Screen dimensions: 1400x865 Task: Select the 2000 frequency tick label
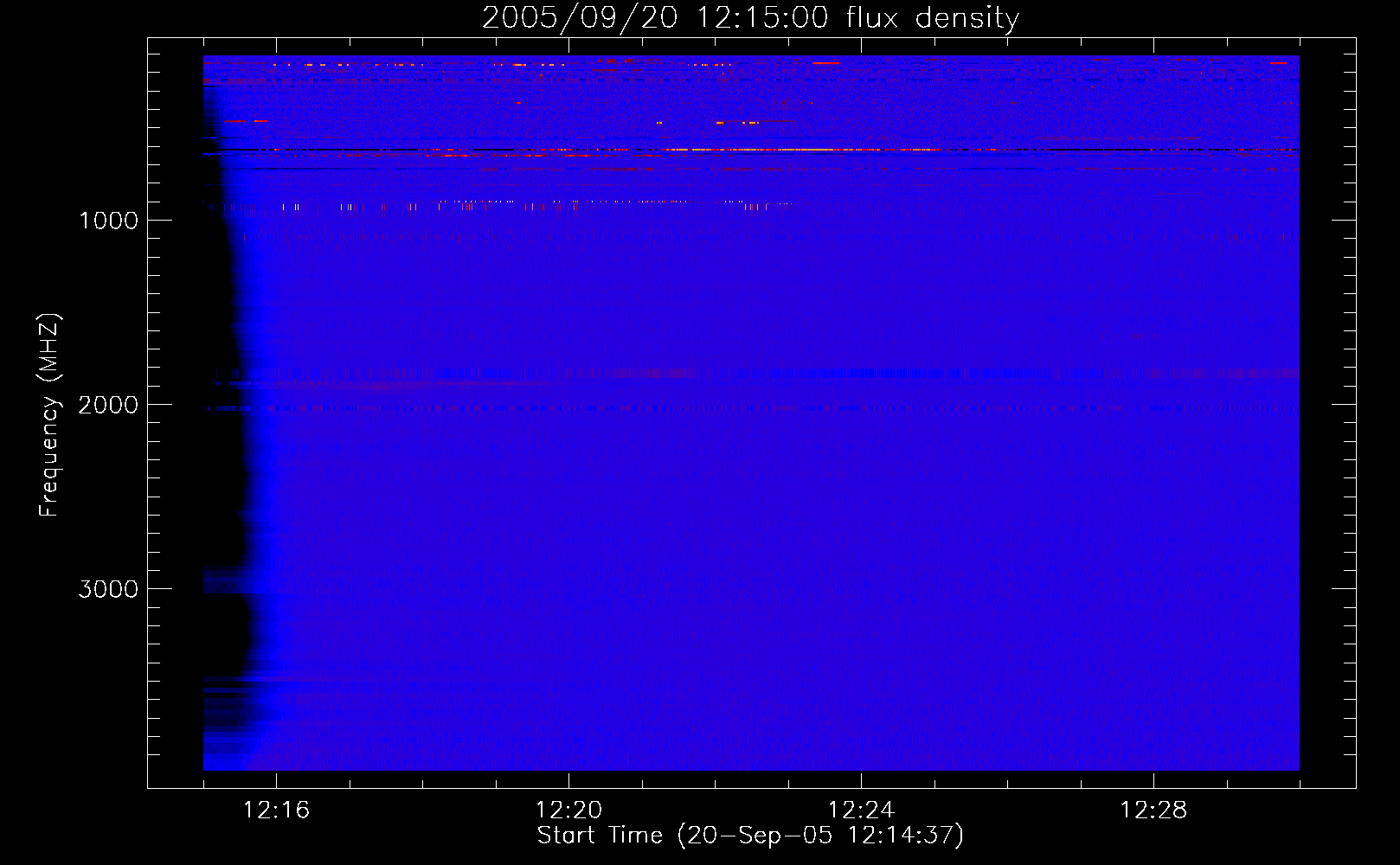108,405
